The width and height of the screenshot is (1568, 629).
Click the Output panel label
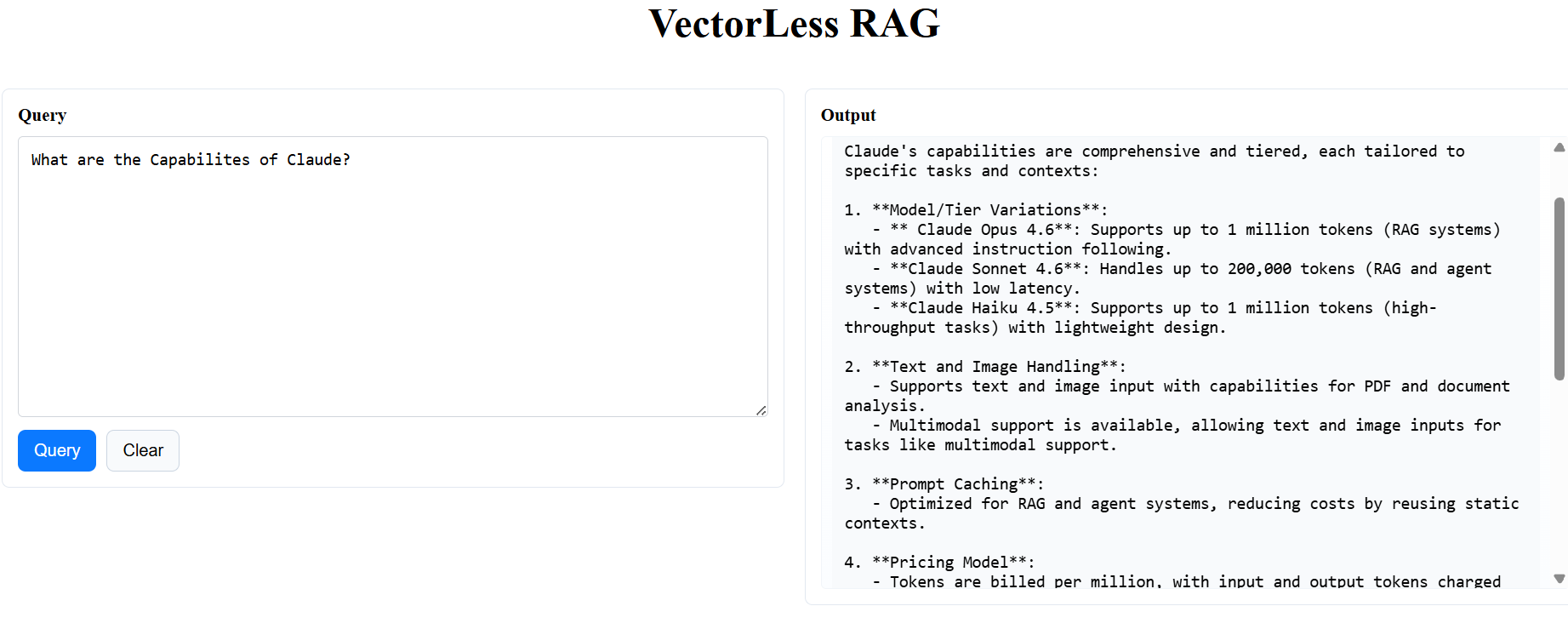847,115
